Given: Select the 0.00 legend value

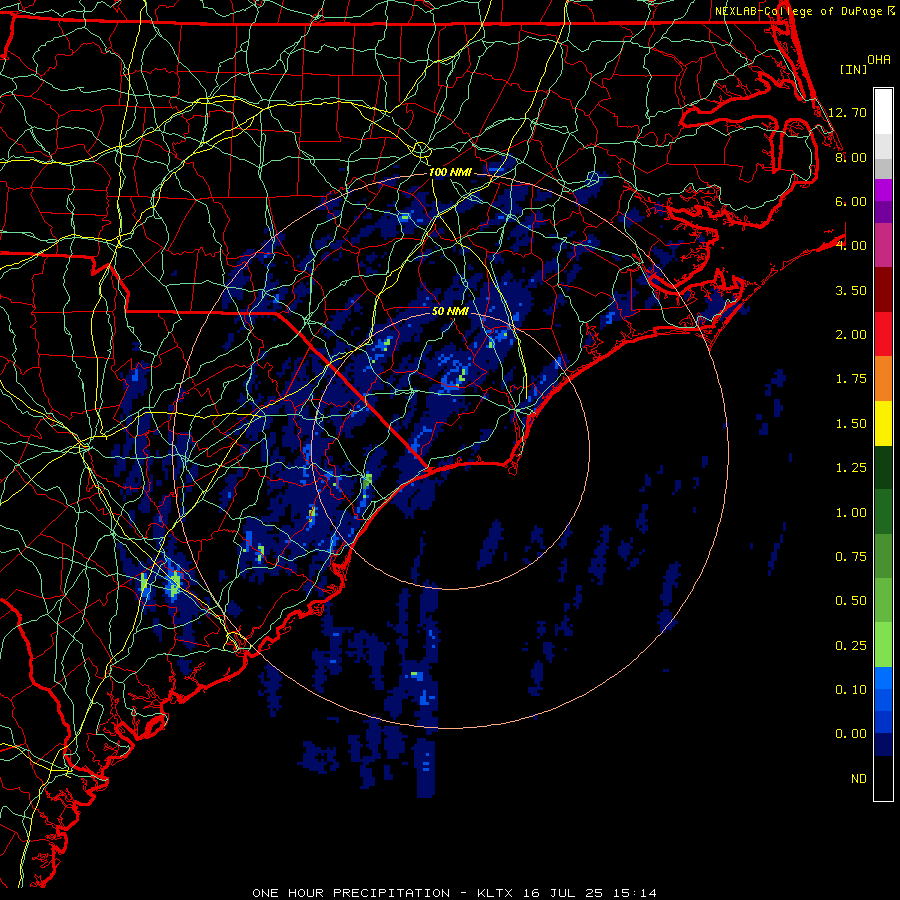Looking at the screenshot, I should (x=851, y=734).
